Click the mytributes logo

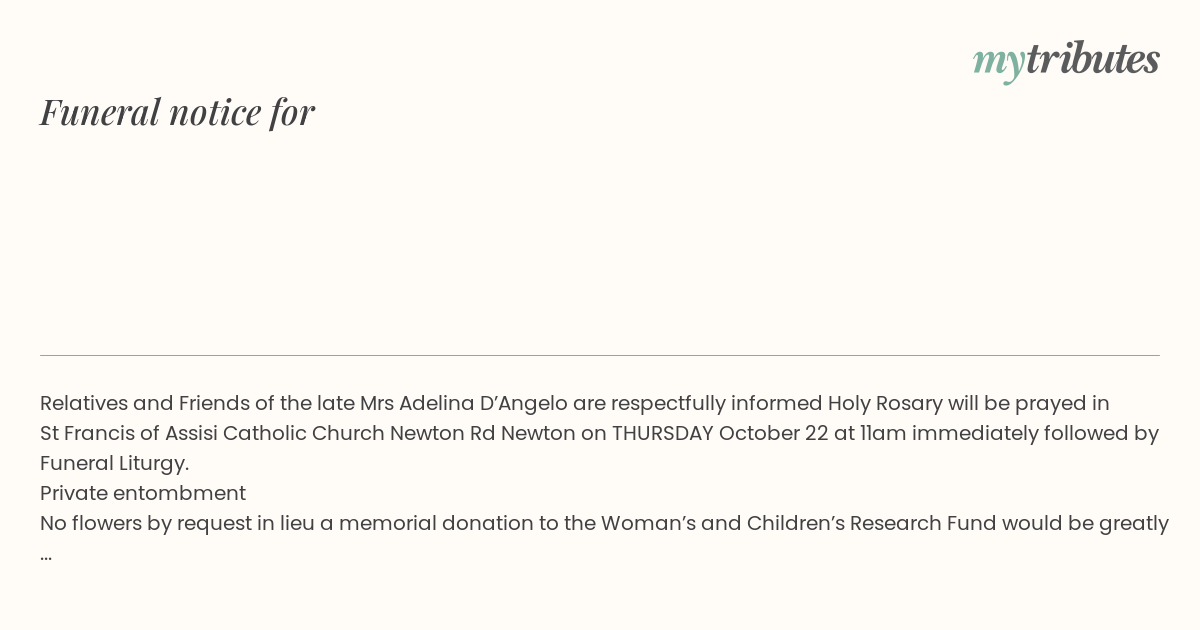click(x=1066, y=60)
